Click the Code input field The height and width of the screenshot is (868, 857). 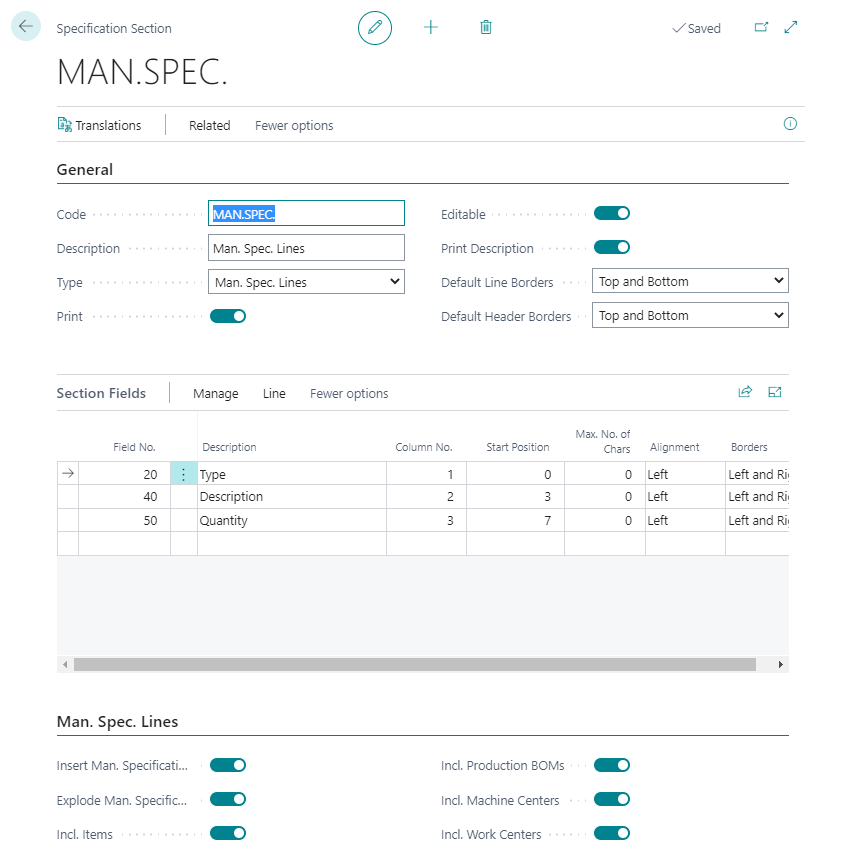click(306, 214)
